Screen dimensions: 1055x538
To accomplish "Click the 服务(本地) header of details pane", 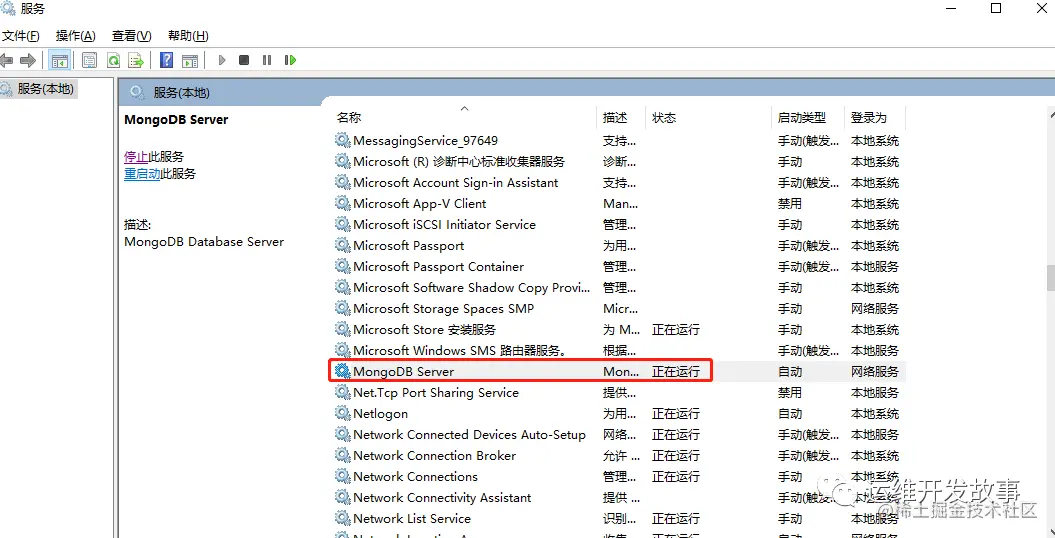I will point(182,93).
